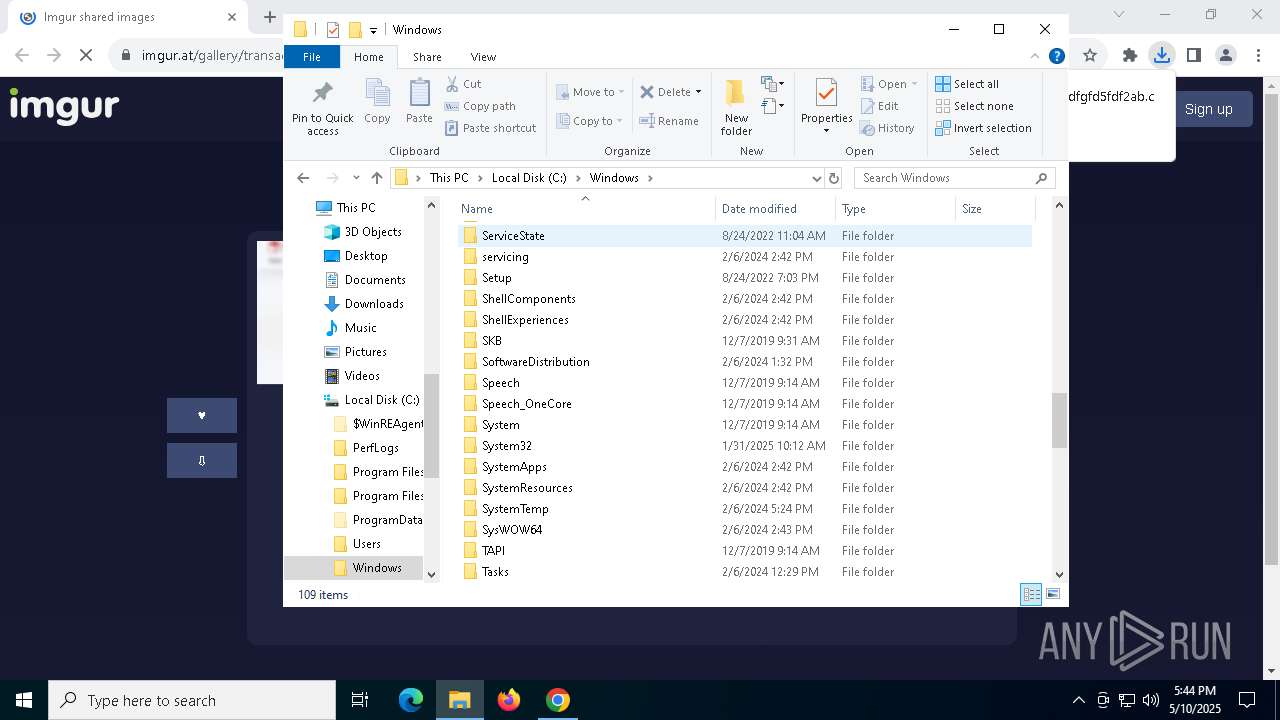Open Firefox from the taskbar
The width and height of the screenshot is (1280, 720).
(x=509, y=700)
